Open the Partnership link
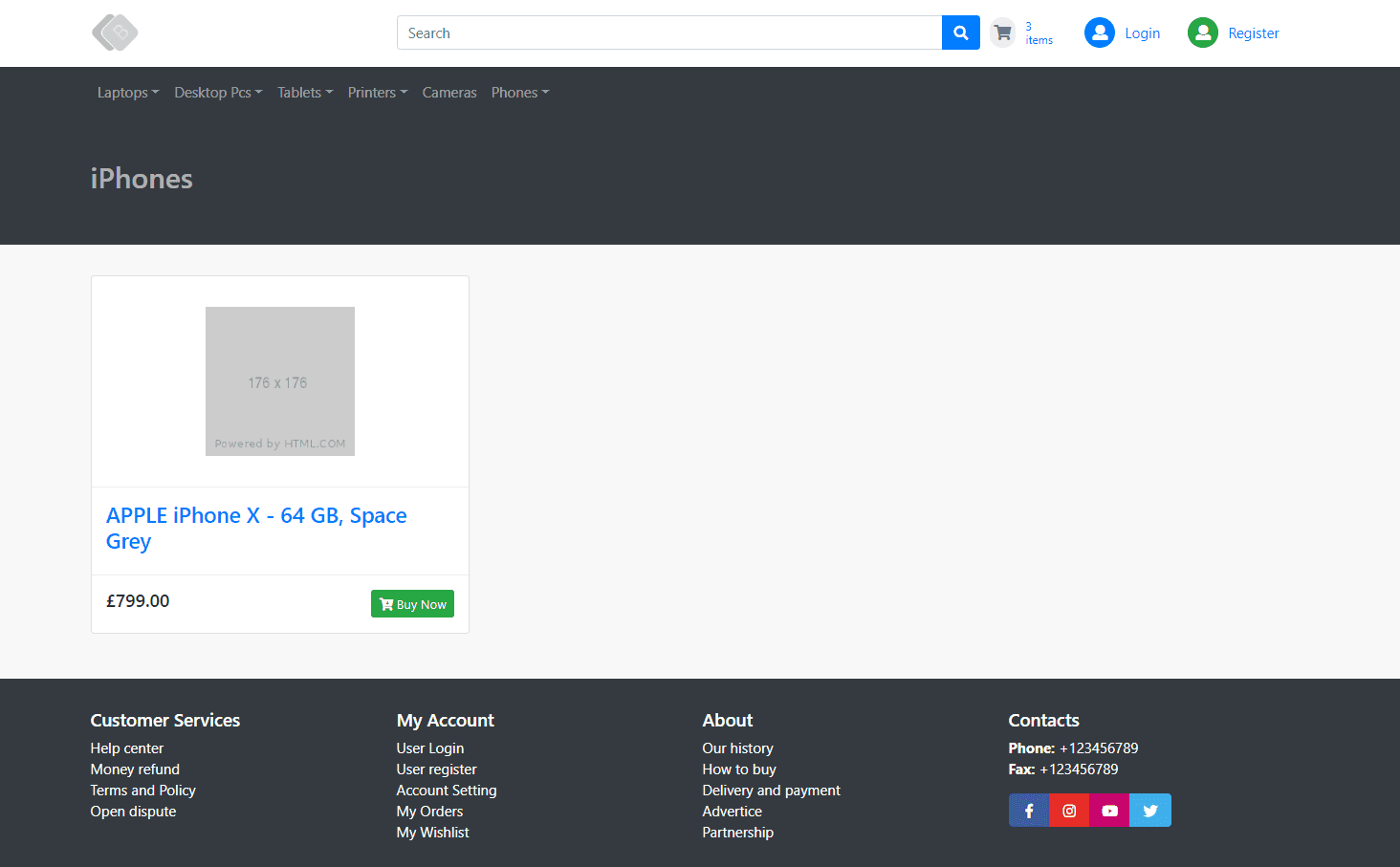1400x867 pixels. pyautogui.click(x=738, y=833)
